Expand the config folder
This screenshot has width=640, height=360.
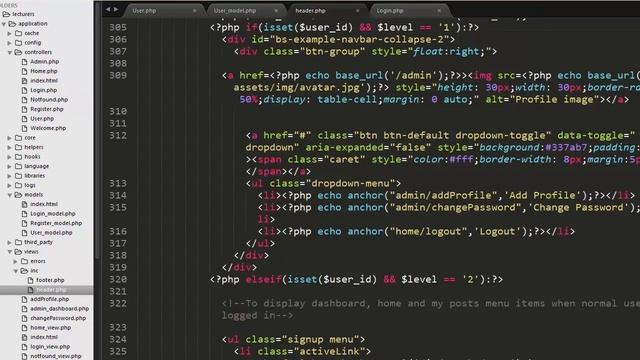pos(9,42)
